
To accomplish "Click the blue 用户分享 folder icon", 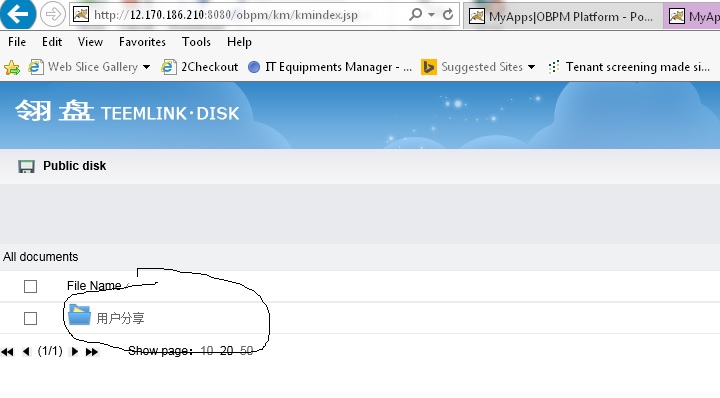I will 79,315.
